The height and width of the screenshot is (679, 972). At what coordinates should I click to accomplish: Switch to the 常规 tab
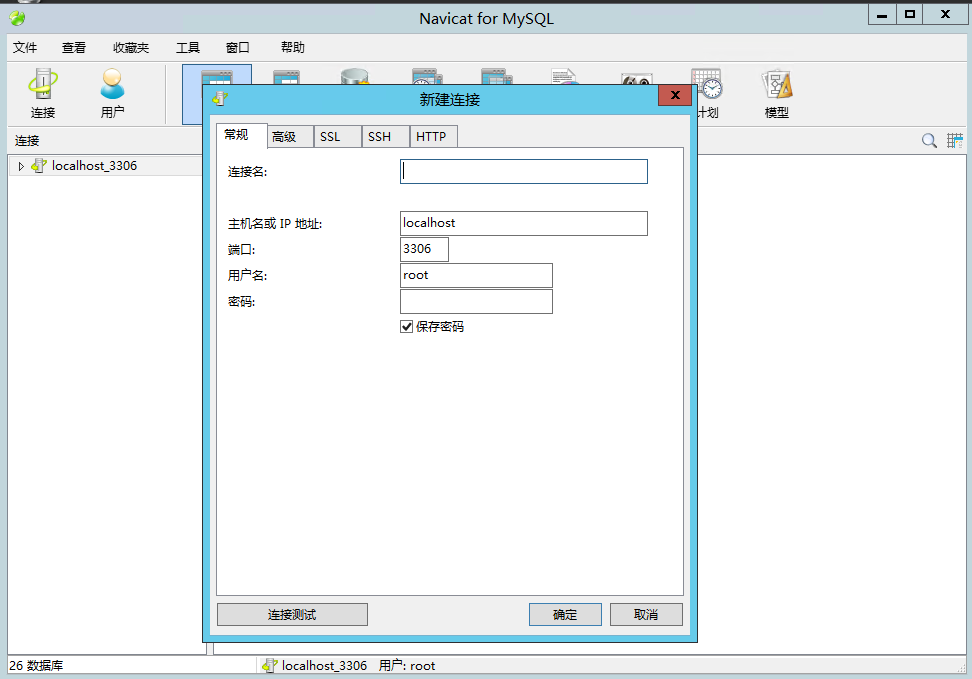point(242,135)
